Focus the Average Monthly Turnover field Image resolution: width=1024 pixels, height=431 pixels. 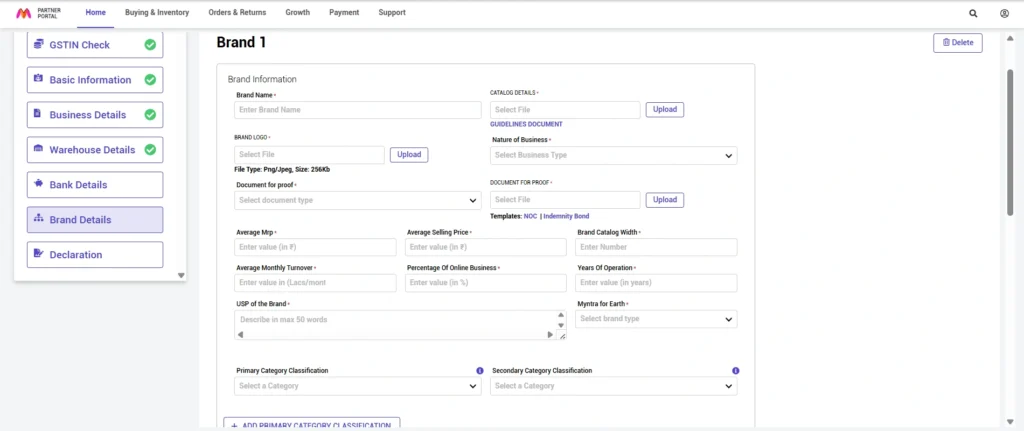[x=315, y=283]
